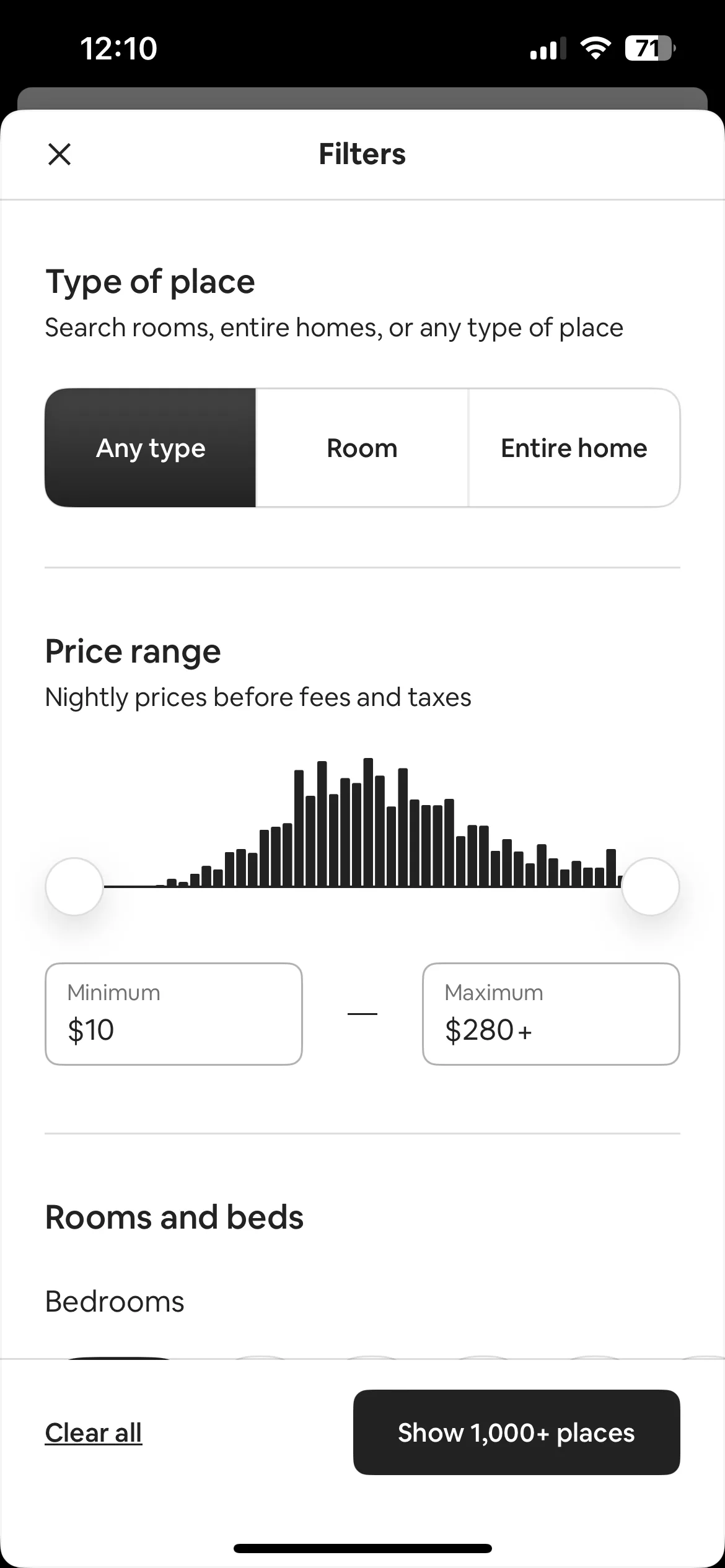Tap the battery indicator showing 71
Screen dimensions: 725x1568
click(x=649, y=48)
